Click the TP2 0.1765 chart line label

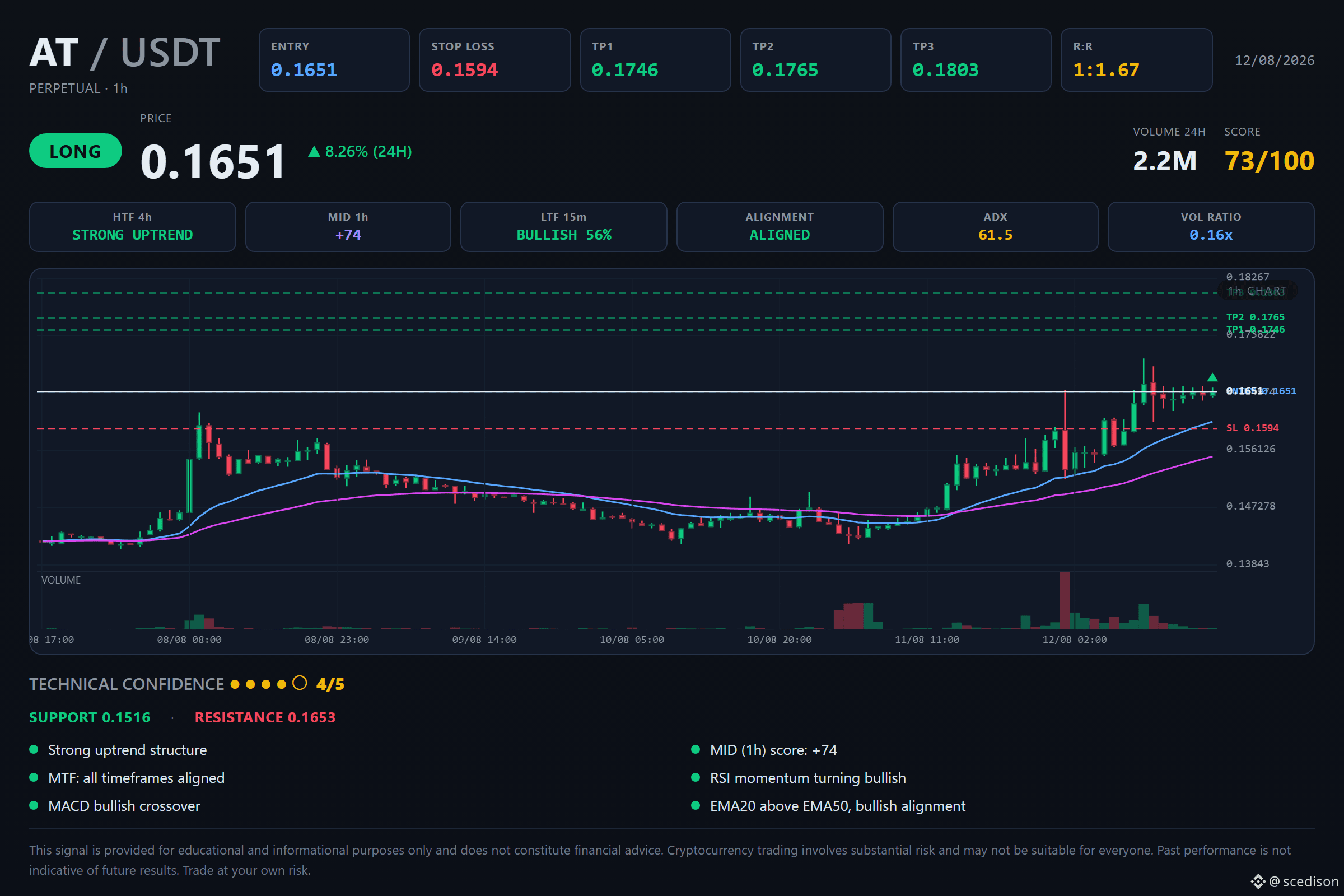click(x=1255, y=316)
